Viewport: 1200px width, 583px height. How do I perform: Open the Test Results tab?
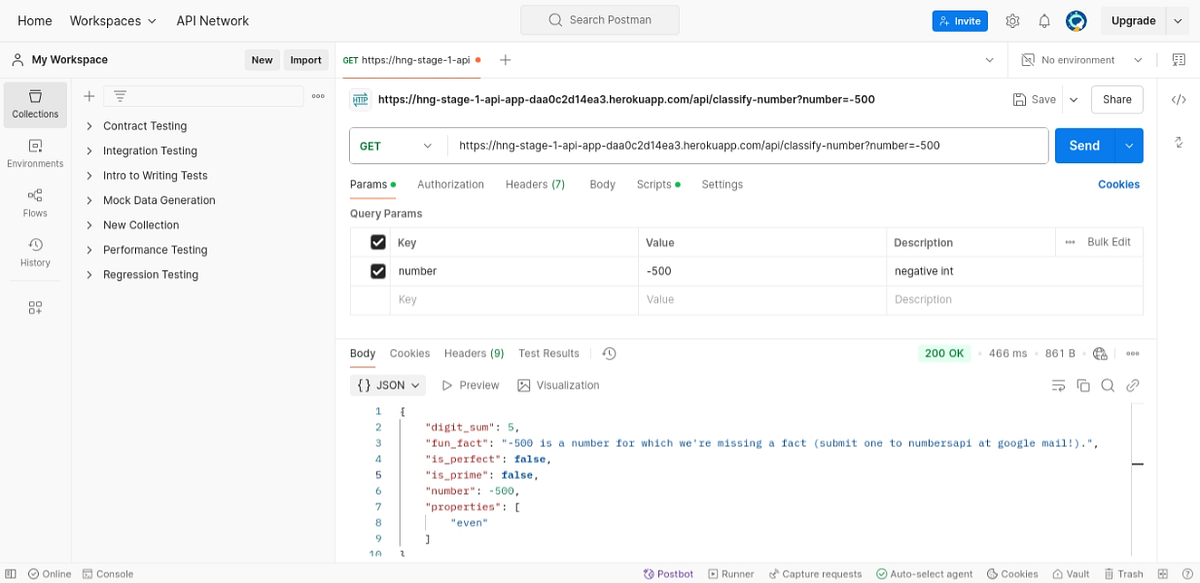pyautogui.click(x=548, y=353)
